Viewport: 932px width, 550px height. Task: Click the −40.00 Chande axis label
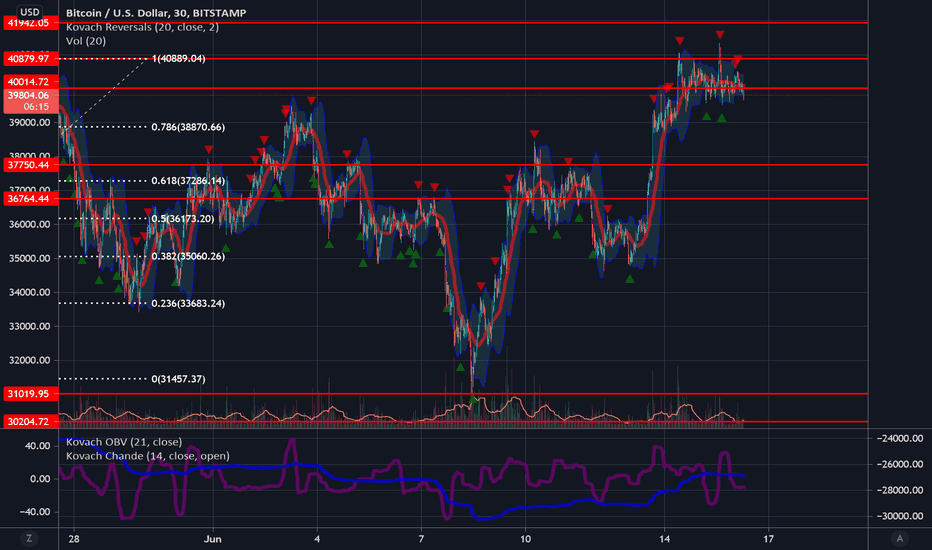pyautogui.click(x=34, y=512)
